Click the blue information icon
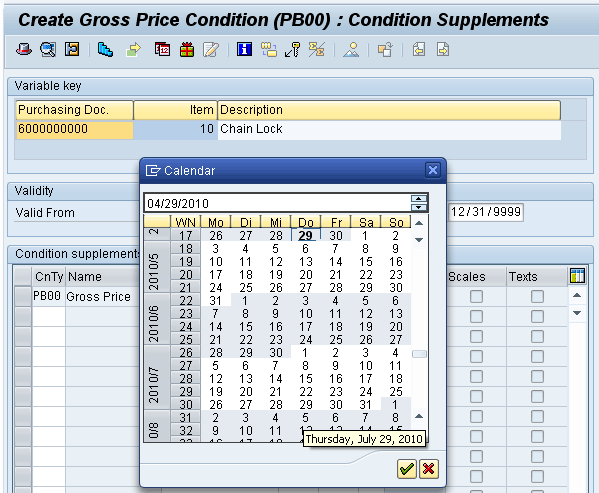Screen dimensions: 599x493 click(244, 49)
